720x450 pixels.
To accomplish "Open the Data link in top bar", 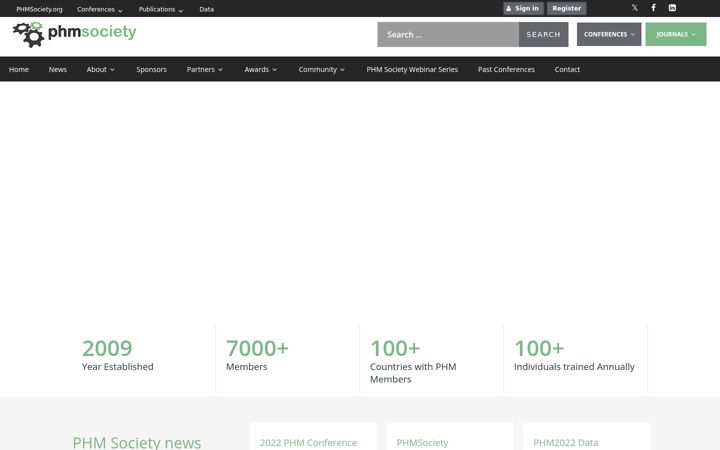I will pyautogui.click(x=207, y=9).
